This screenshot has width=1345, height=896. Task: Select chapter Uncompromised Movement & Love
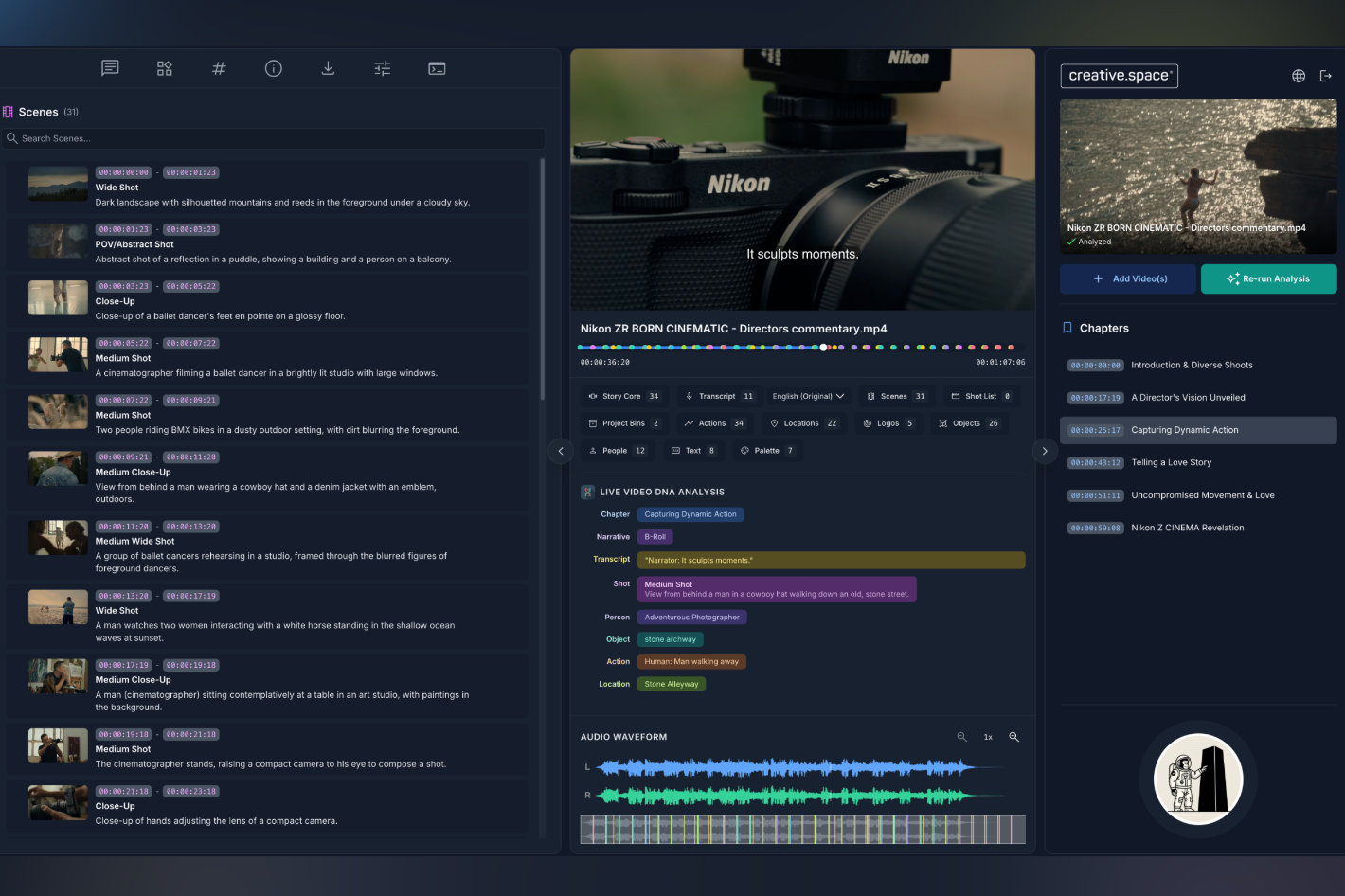tap(1198, 495)
